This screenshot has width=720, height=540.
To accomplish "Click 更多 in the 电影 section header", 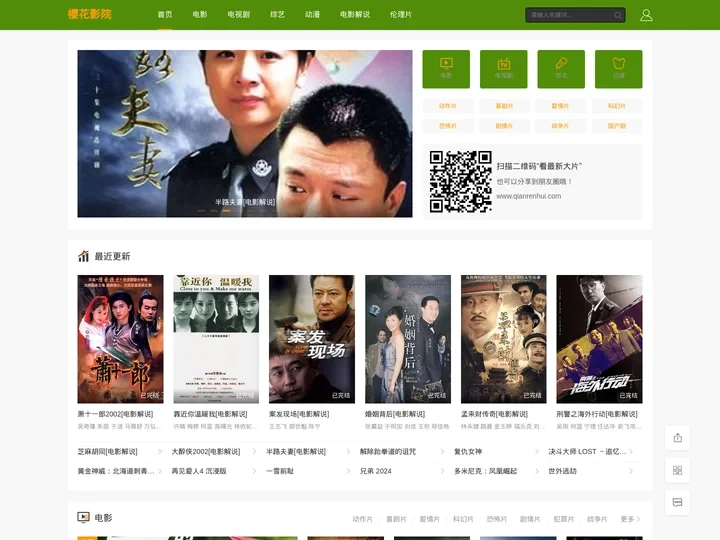I will coord(630,519).
